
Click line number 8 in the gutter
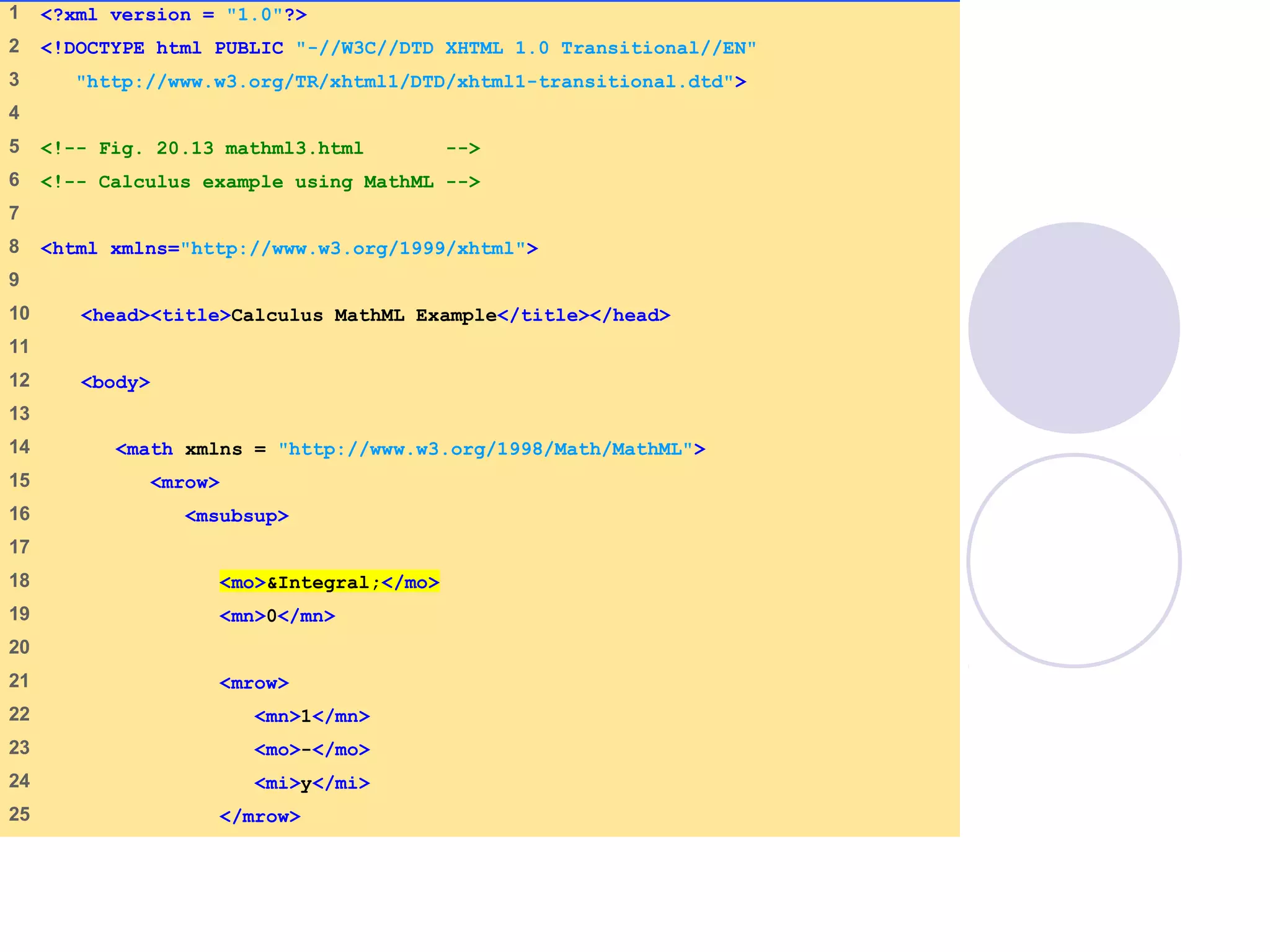pos(14,247)
